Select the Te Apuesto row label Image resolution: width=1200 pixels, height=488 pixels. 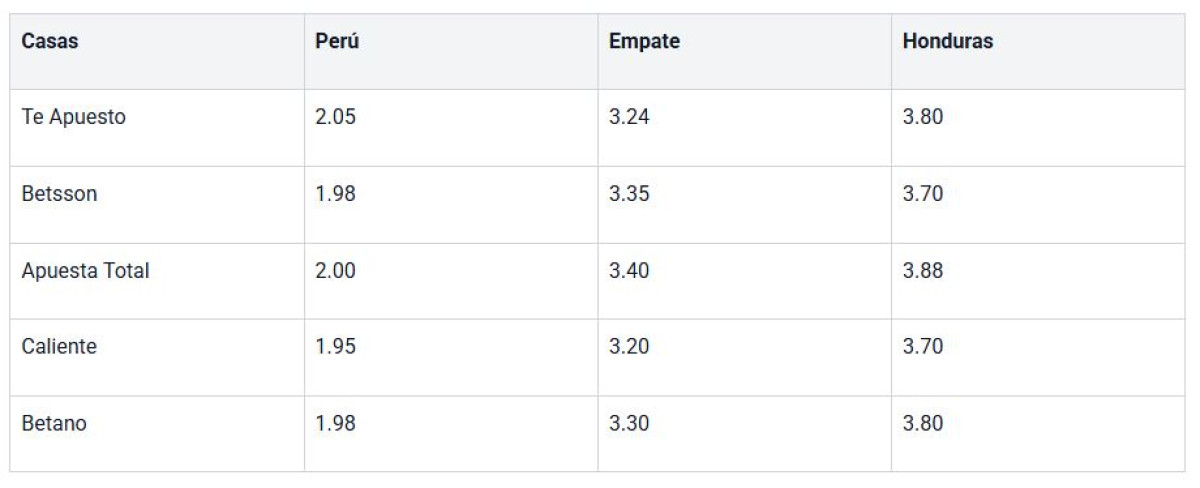tap(74, 117)
